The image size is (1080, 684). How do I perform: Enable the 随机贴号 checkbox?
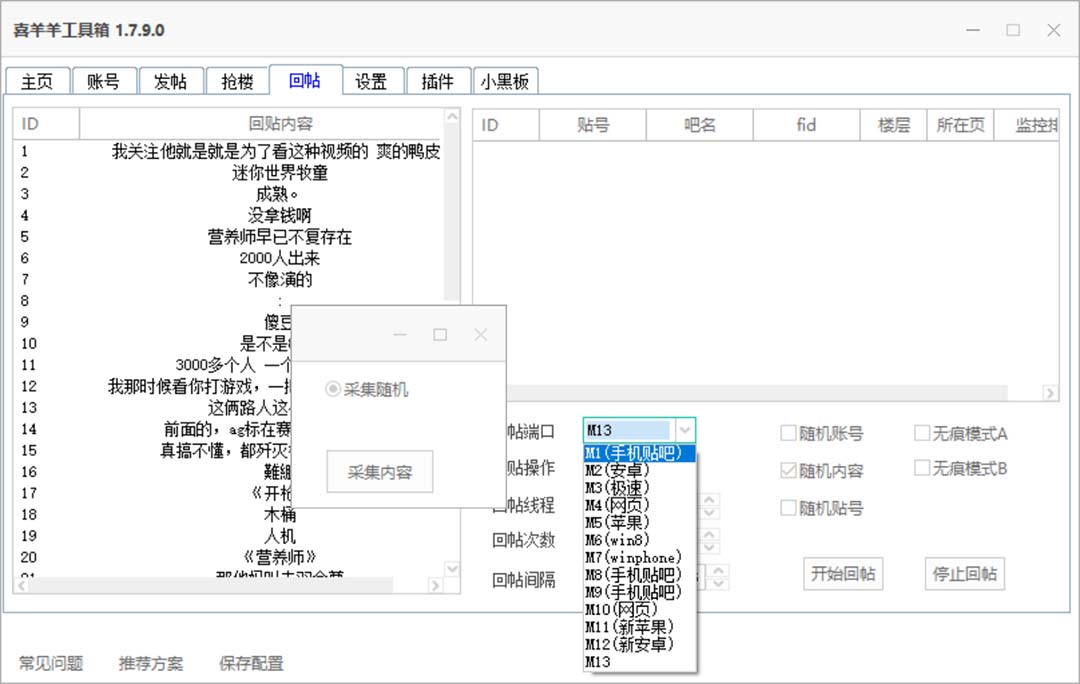[789, 508]
